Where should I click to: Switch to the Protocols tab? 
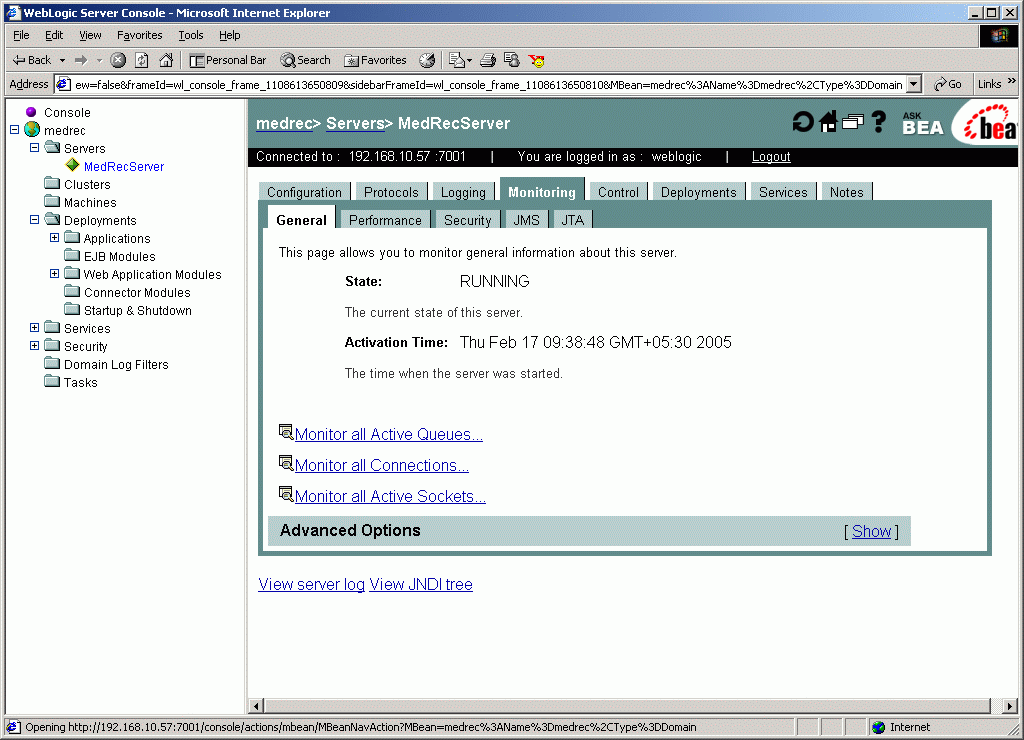[x=391, y=192]
